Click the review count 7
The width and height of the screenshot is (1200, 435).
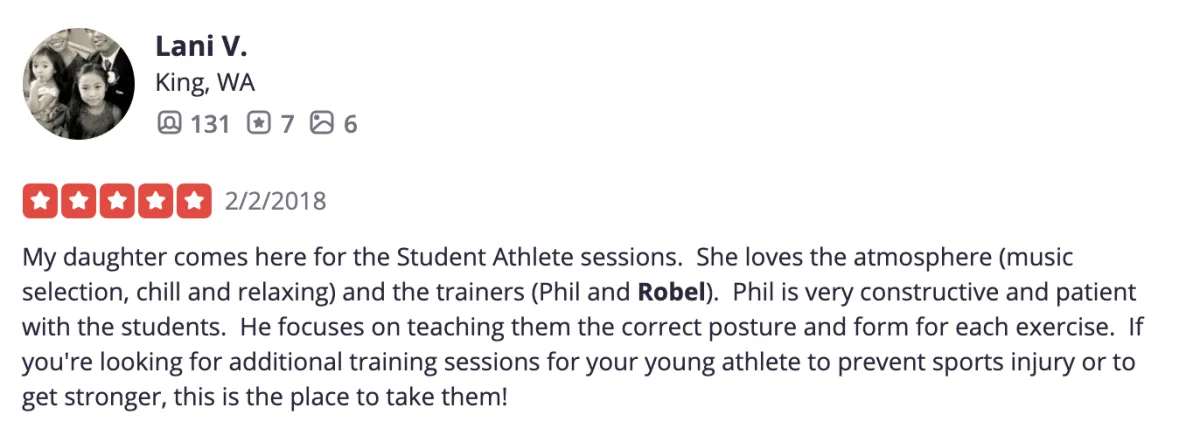point(287,124)
